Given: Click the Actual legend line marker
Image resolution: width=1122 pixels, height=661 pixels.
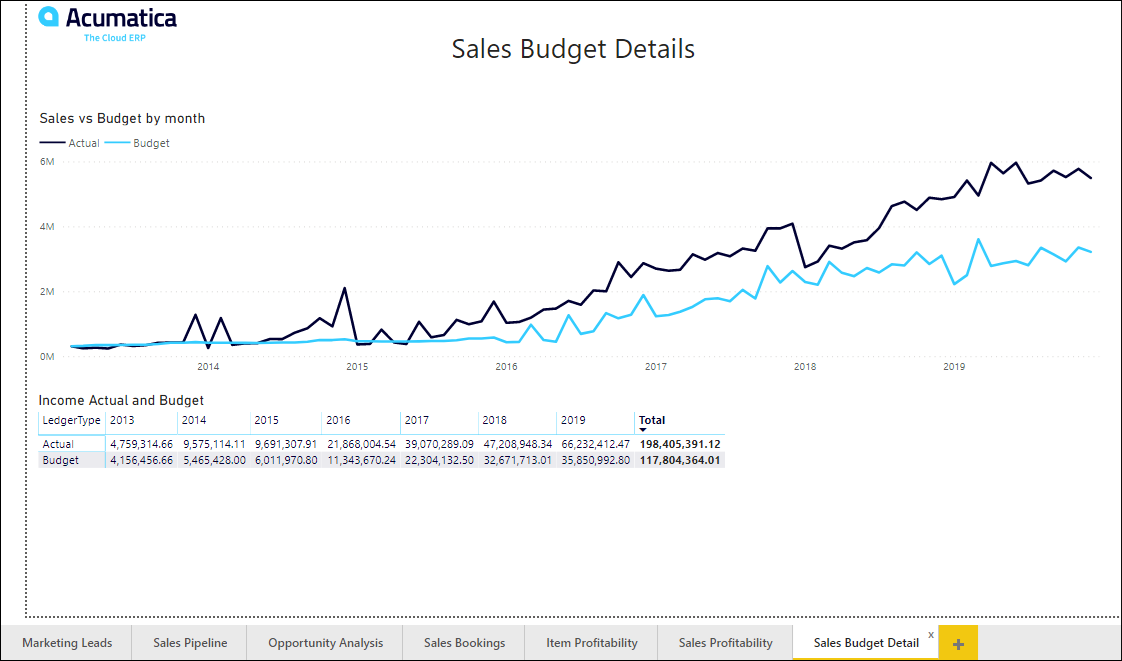Looking at the screenshot, I should pos(52,143).
